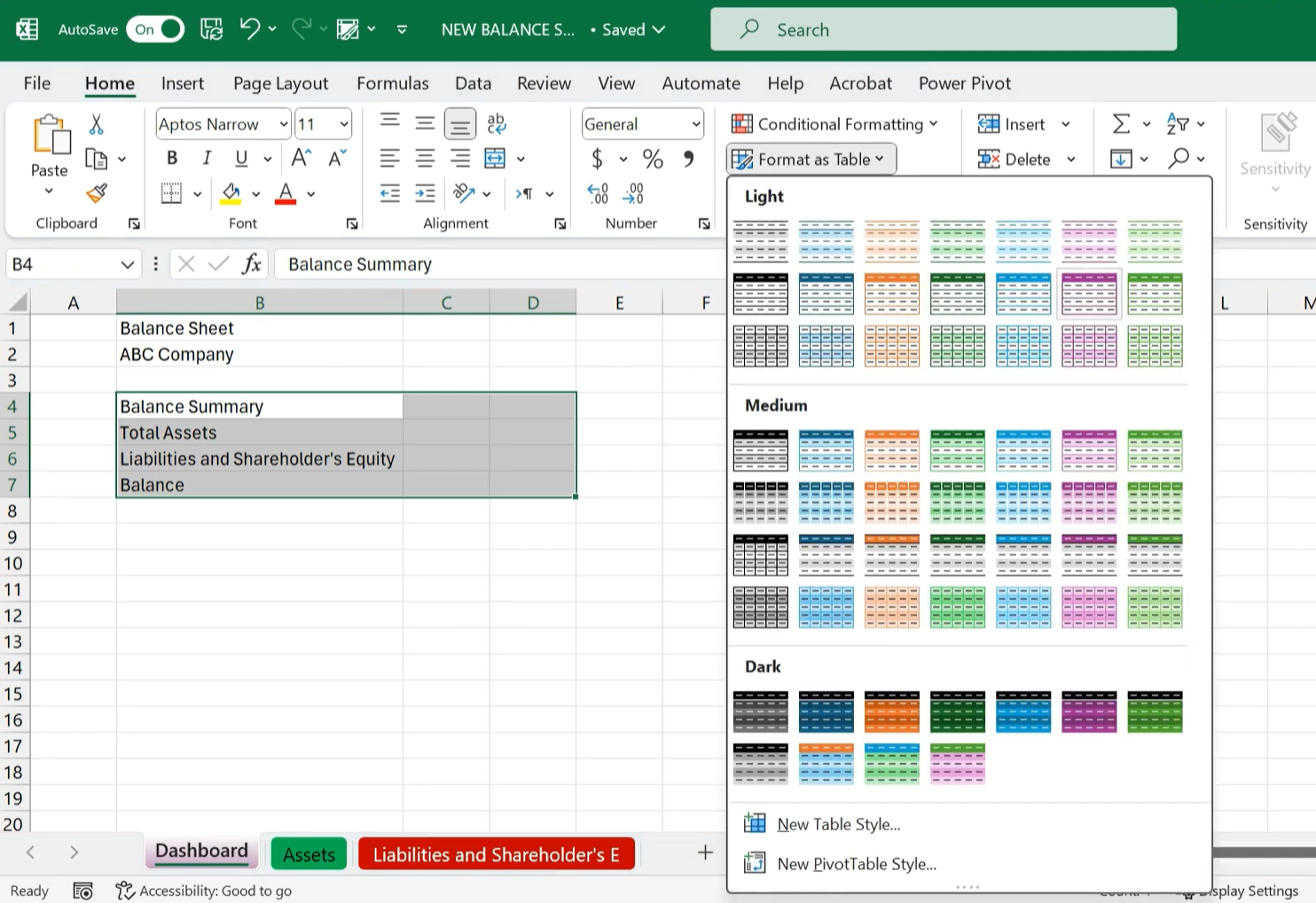Toggle Underline formatting
This screenshot has width=1316, height=903.
pos(241,159)
